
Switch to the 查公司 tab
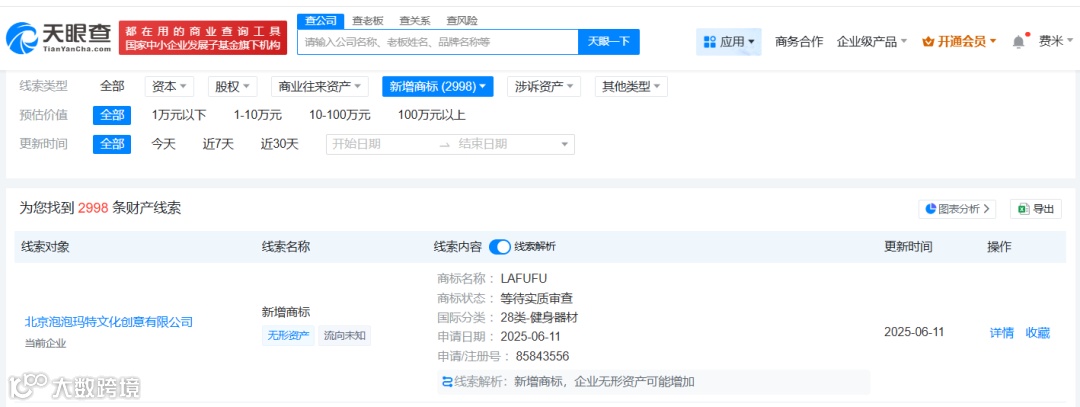pos(320,21)
